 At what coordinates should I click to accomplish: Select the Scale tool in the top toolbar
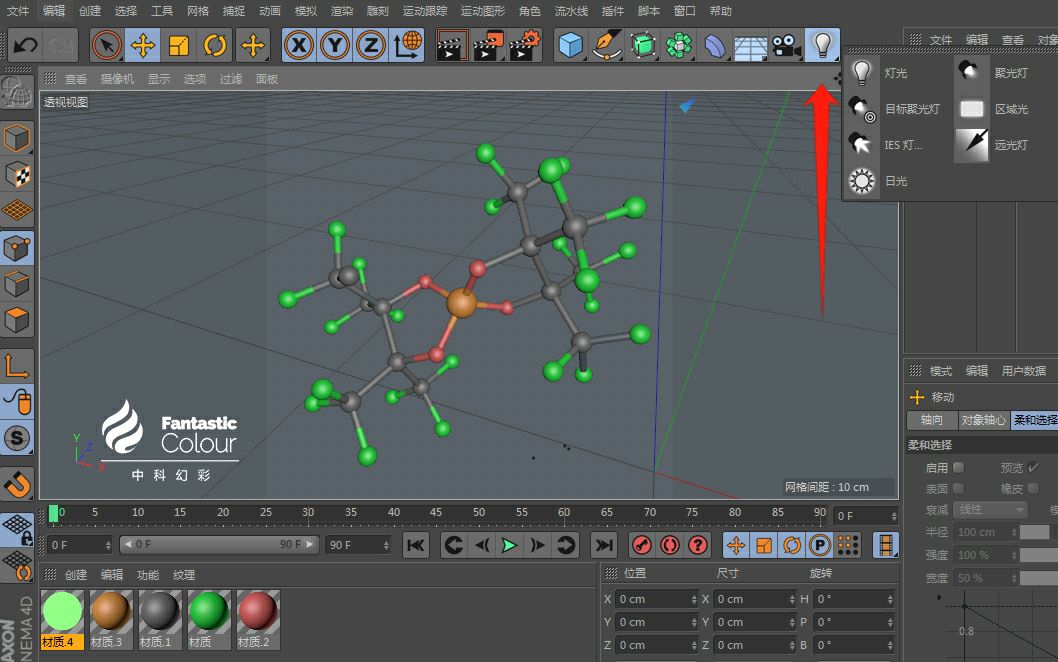(x=179, y=45)
